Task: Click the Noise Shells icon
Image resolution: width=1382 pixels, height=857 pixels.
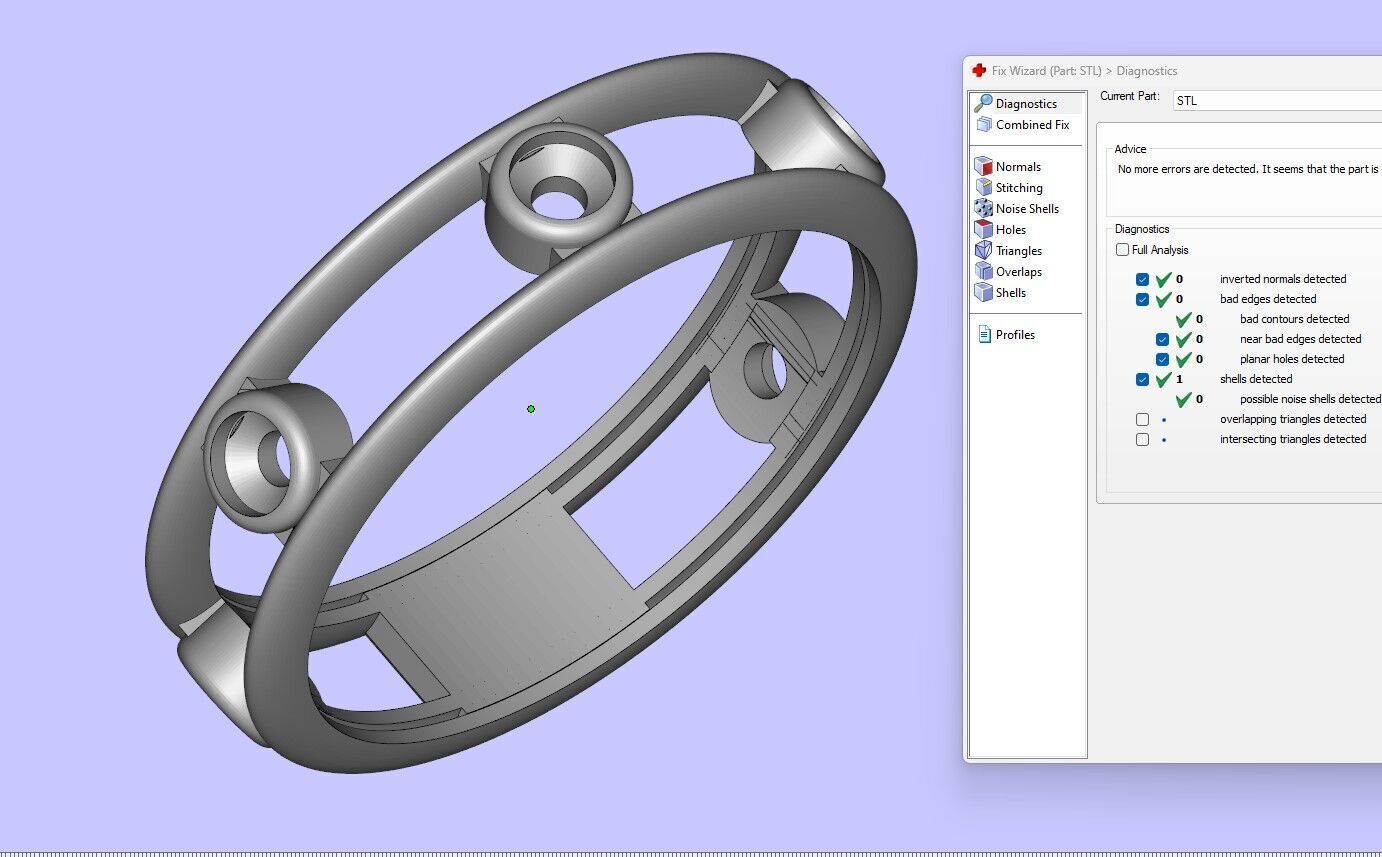Action: [984, 209]
